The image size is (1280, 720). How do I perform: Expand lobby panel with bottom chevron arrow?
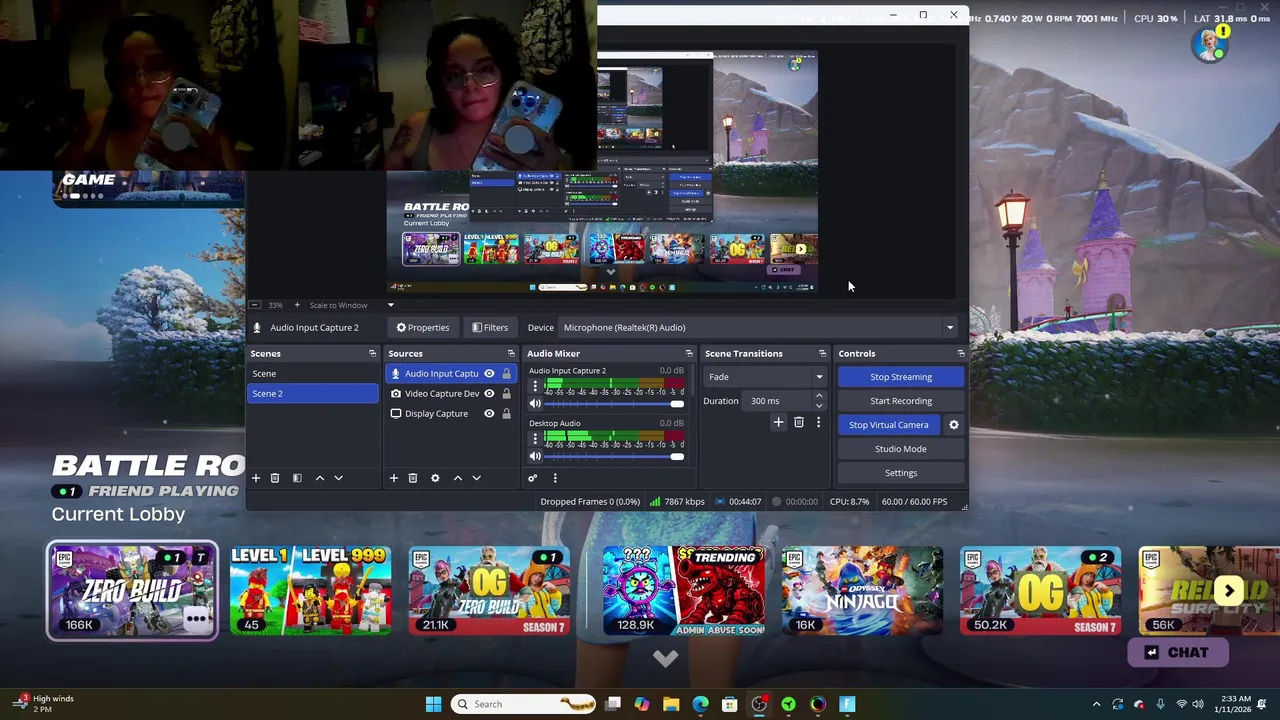point(665,658)
